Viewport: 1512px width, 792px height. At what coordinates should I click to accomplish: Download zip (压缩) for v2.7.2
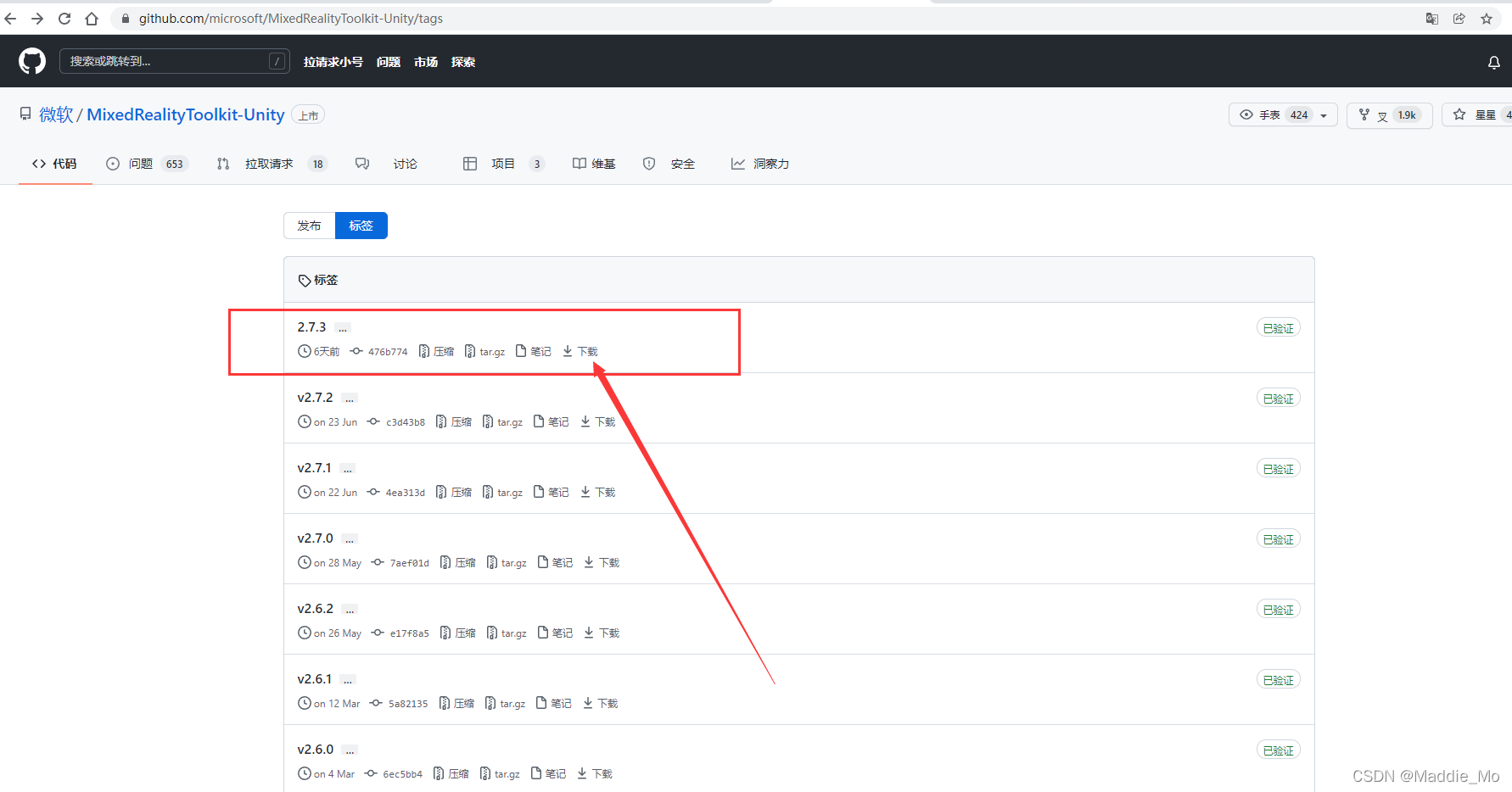tap(454, 422)
